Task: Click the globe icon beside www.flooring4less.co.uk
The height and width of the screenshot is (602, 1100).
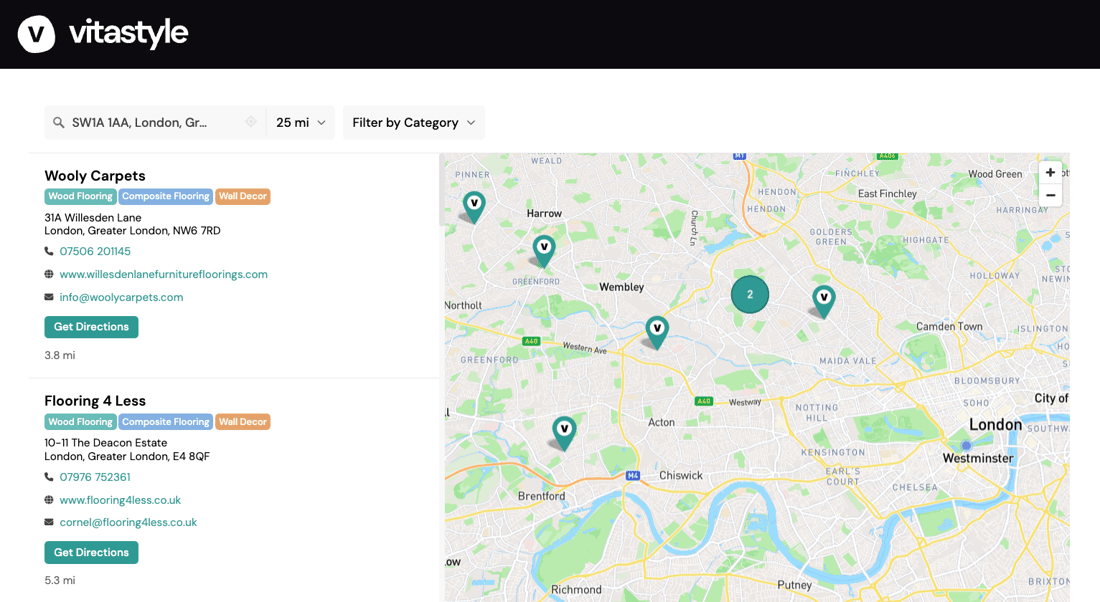Action: [48, 499]
